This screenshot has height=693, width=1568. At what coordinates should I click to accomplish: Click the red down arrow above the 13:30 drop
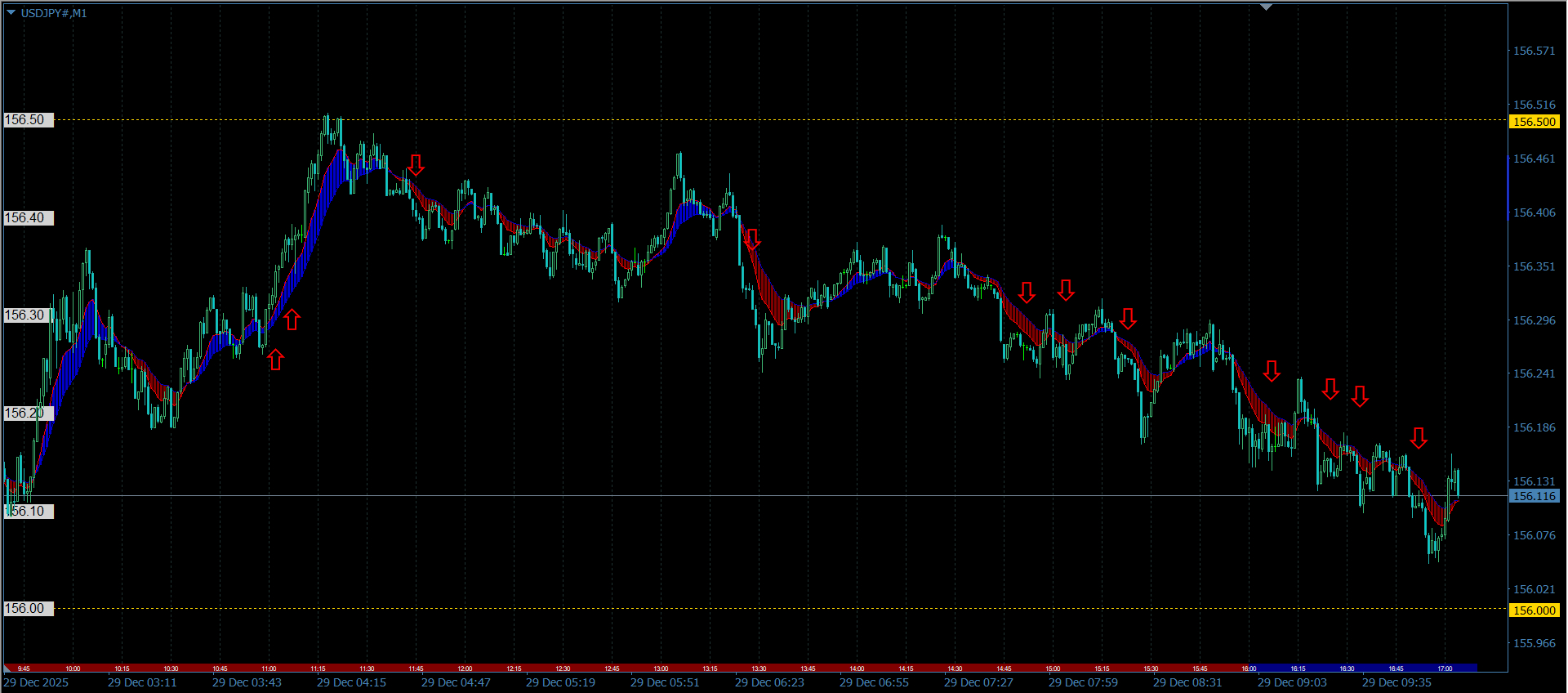tap(752, 239)
